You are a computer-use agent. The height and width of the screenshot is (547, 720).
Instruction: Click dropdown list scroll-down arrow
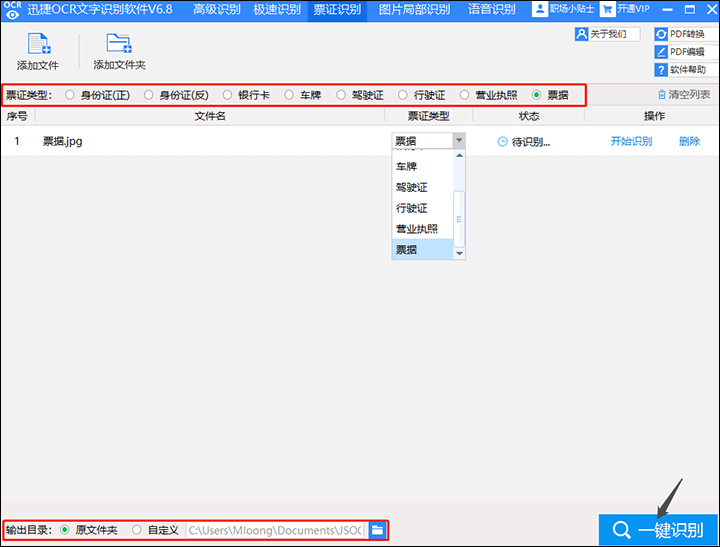[459, 254]
